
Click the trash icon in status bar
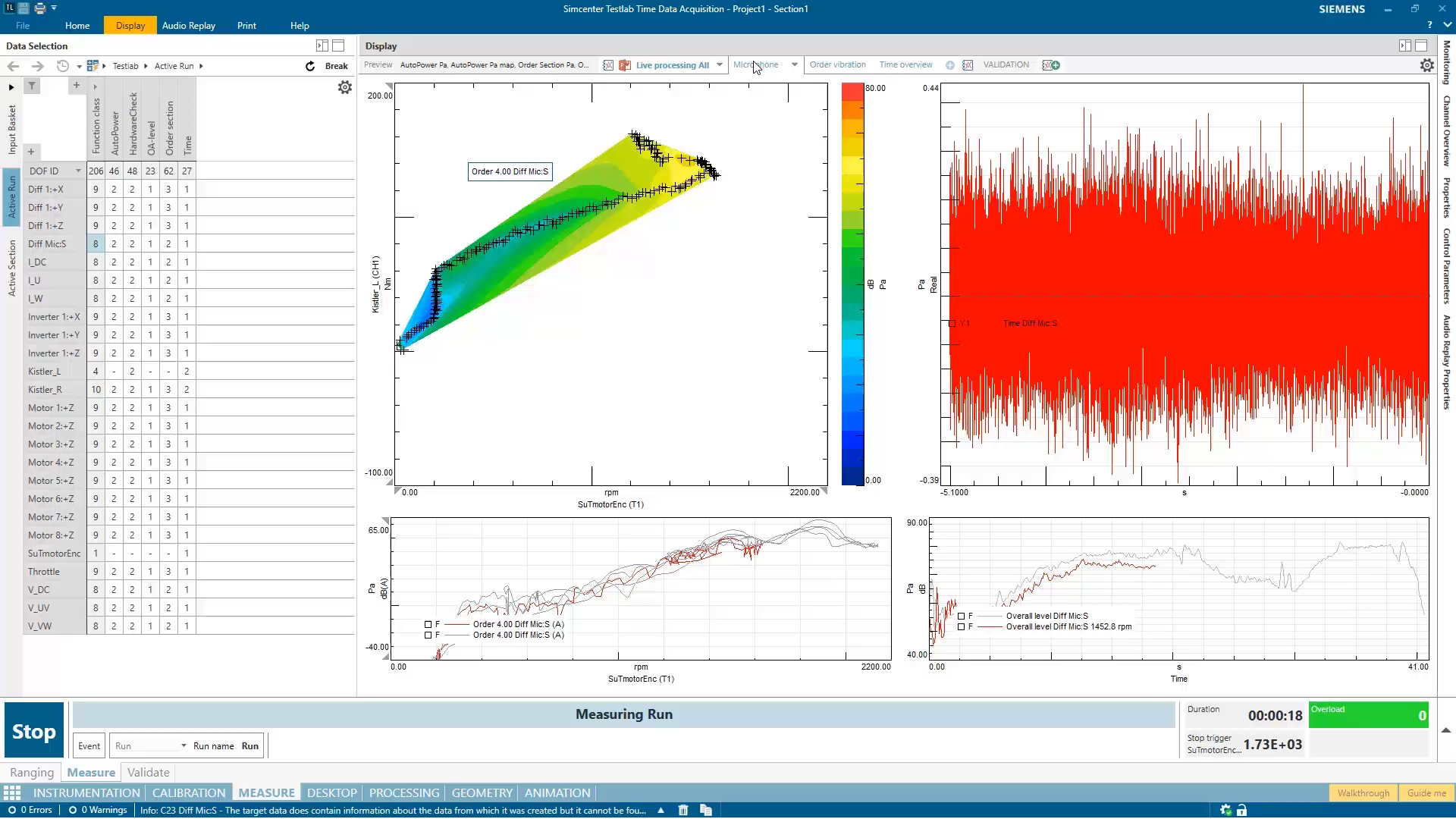click(682, 810)
